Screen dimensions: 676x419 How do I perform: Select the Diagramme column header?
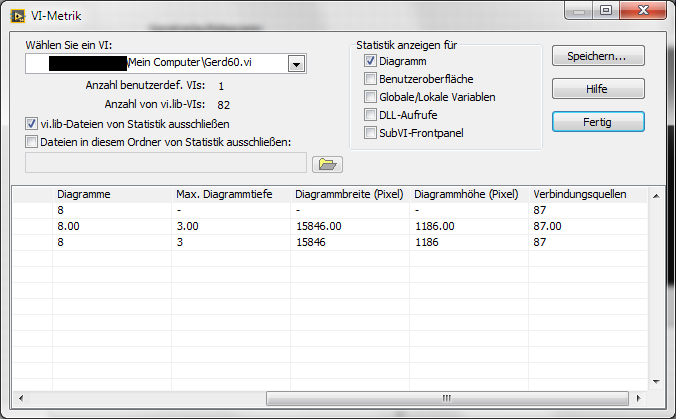112,194
